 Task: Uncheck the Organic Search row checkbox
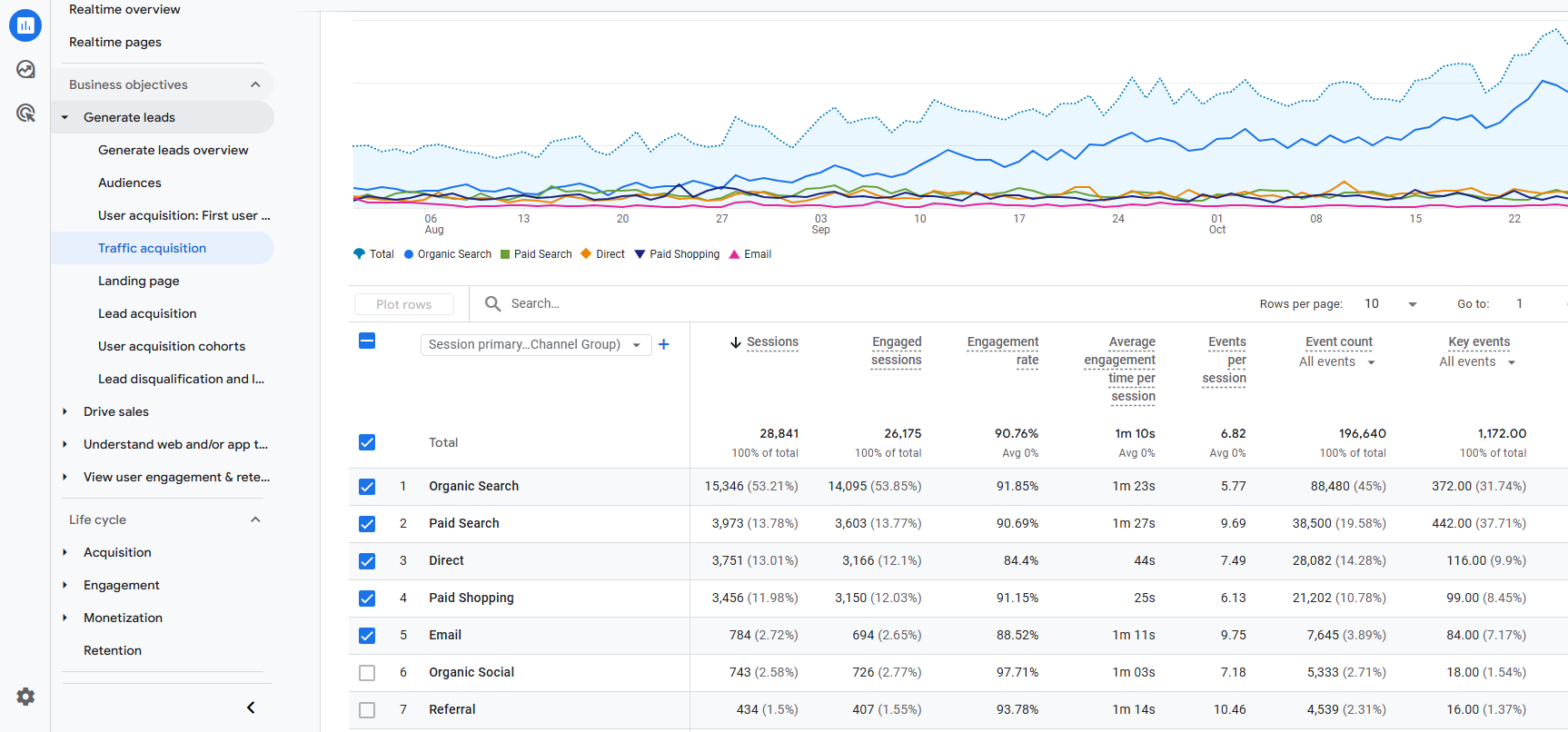tap(367, 487)
